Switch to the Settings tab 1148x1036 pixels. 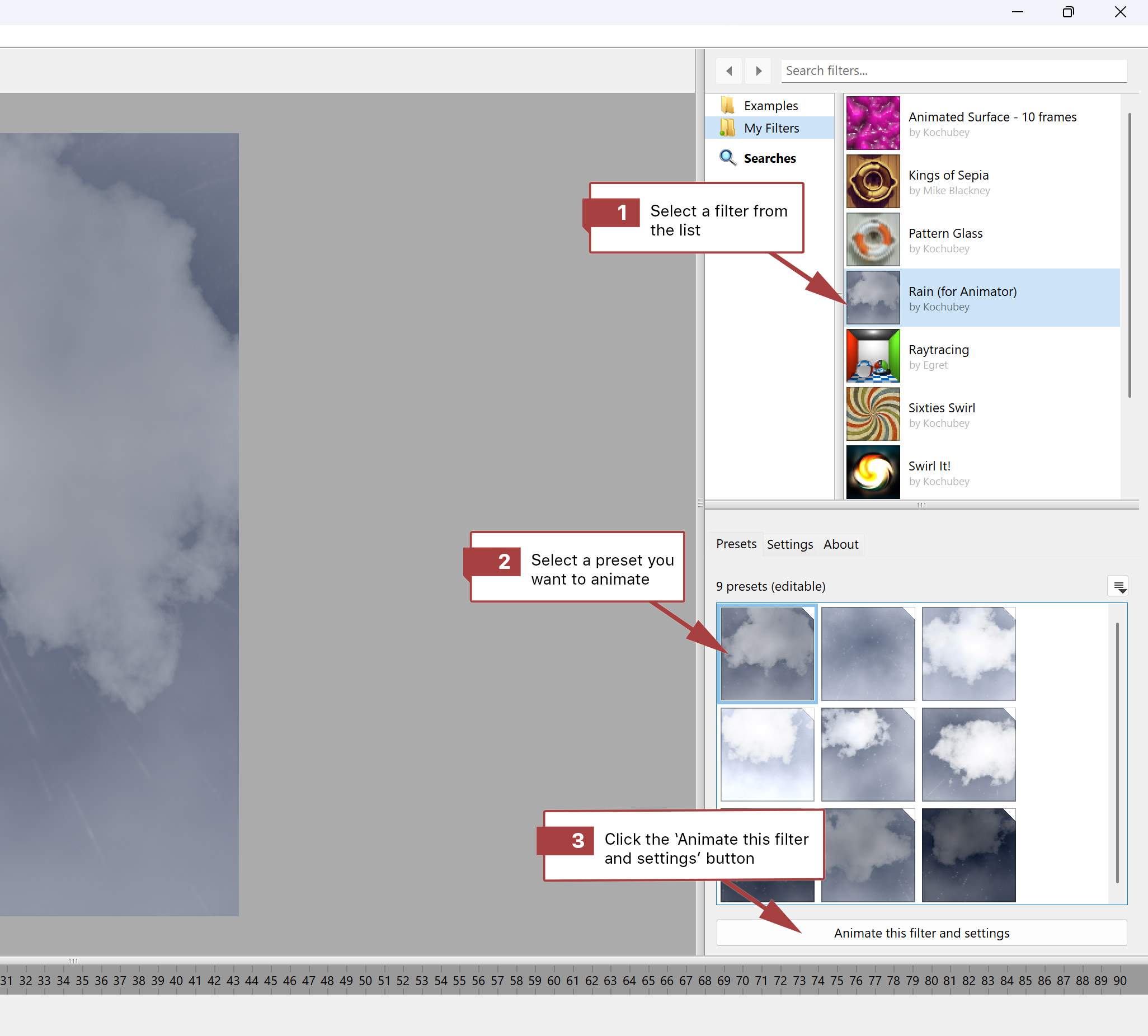[789, 544]
